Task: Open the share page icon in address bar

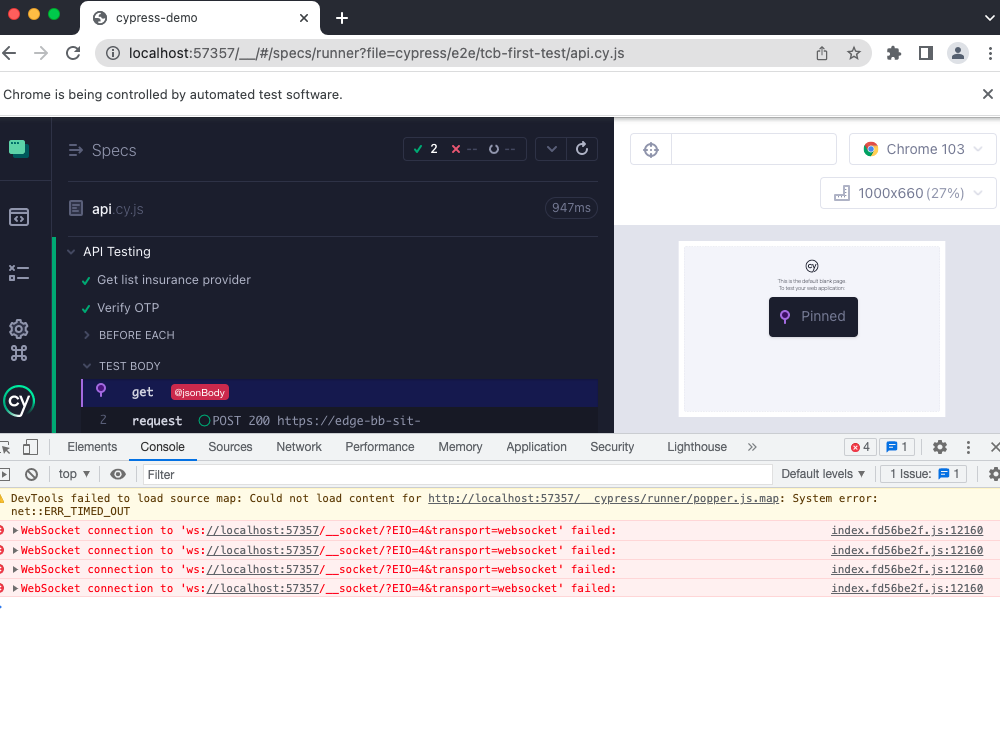Action: 822,54
